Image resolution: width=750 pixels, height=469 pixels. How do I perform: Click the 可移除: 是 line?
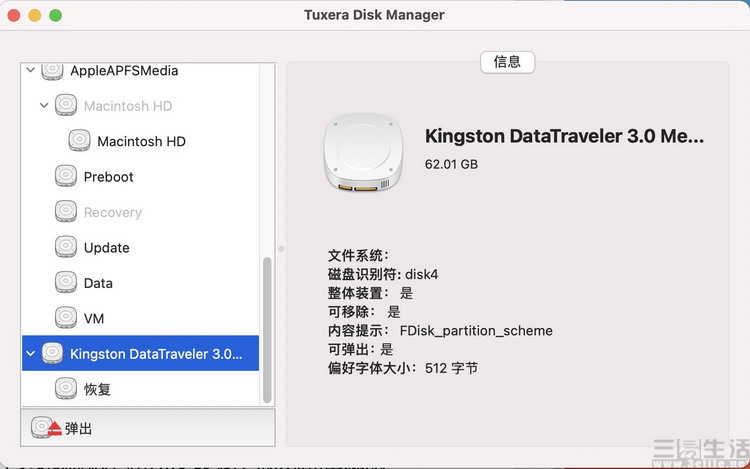click(x=364, y=312)
